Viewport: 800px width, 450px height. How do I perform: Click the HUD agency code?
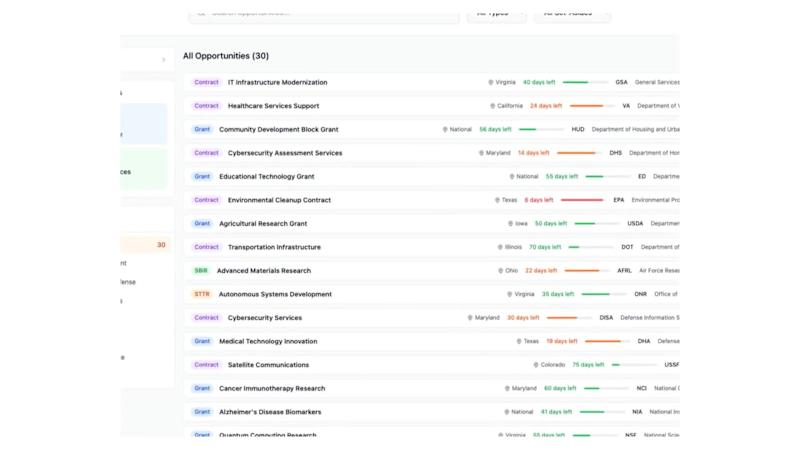(578, 130)
